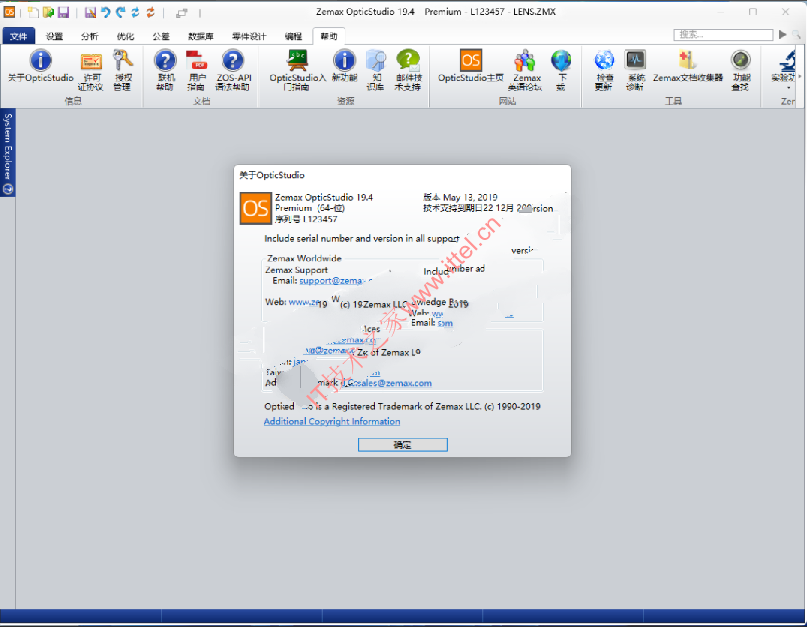
Task: Switch to the Optimize (优化) tab
Action: (125, 36)
